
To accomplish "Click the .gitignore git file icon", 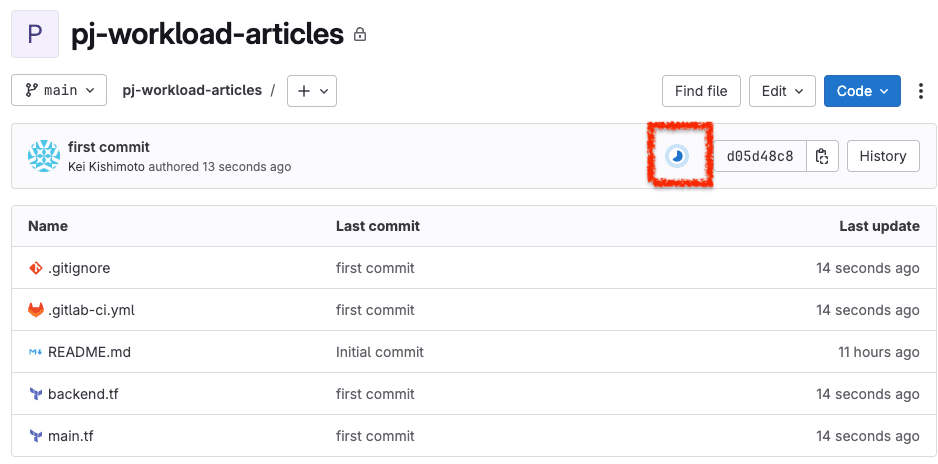I will [36, 268].
